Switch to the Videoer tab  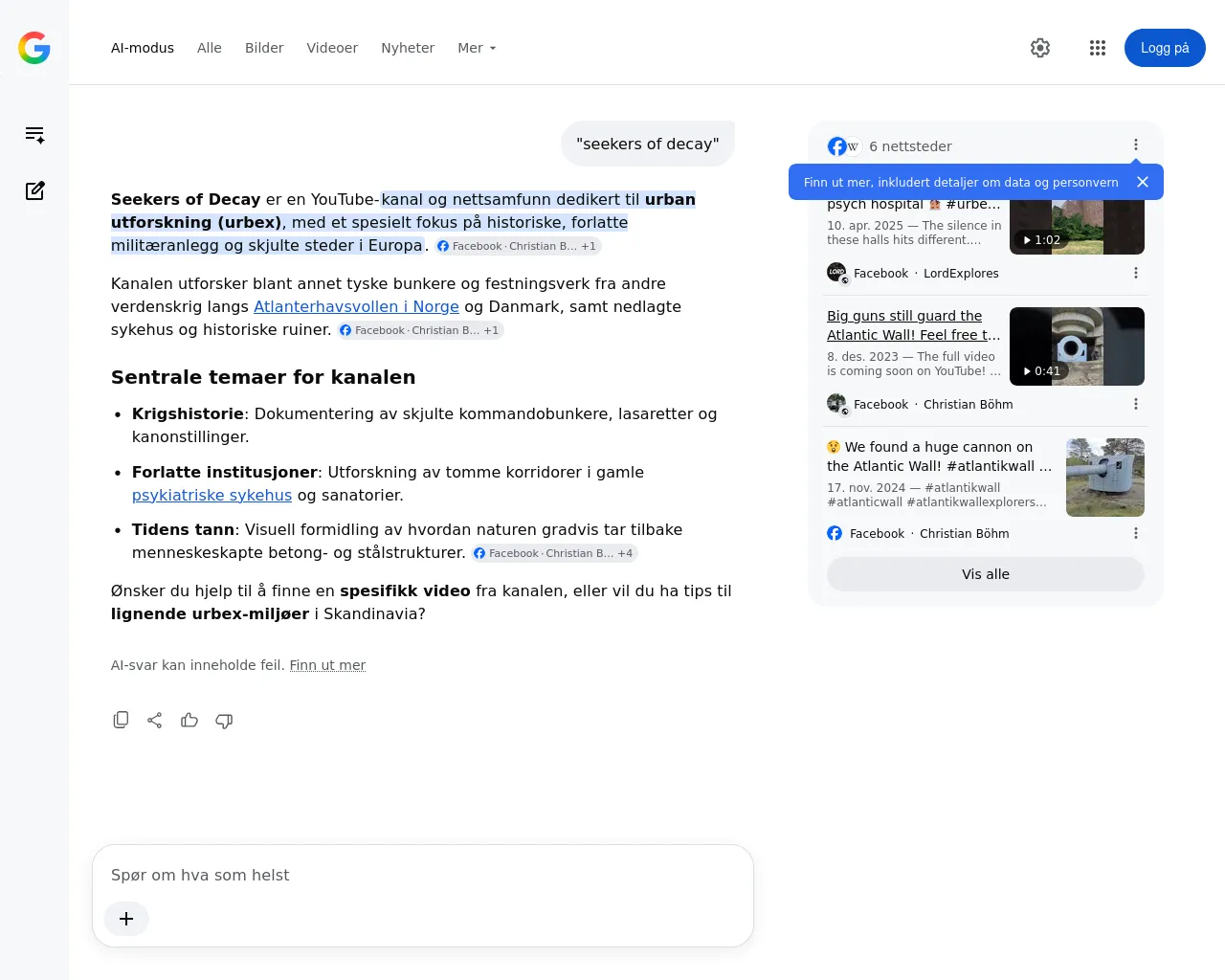click(x=332, y=48)
